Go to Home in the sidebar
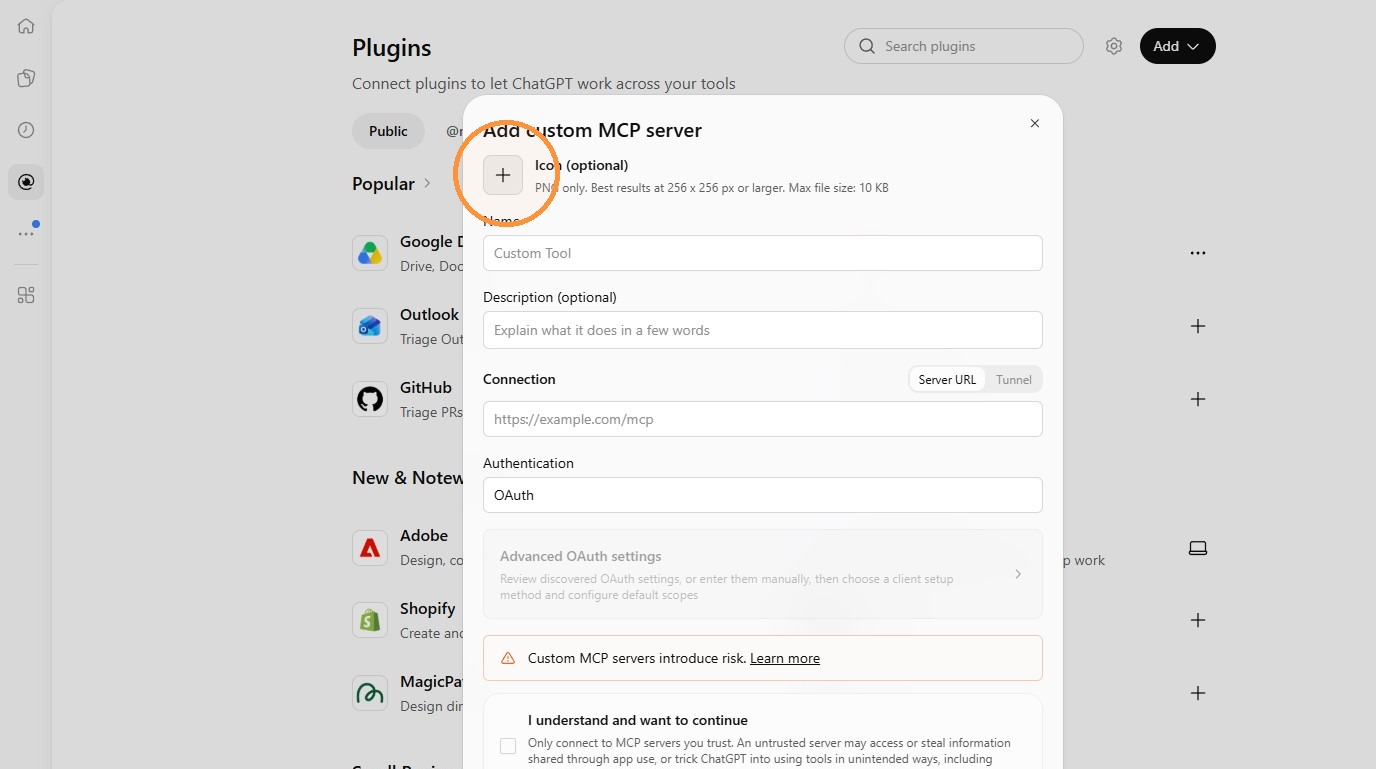Screen dimensions: 1376x769 pos(26,26)
